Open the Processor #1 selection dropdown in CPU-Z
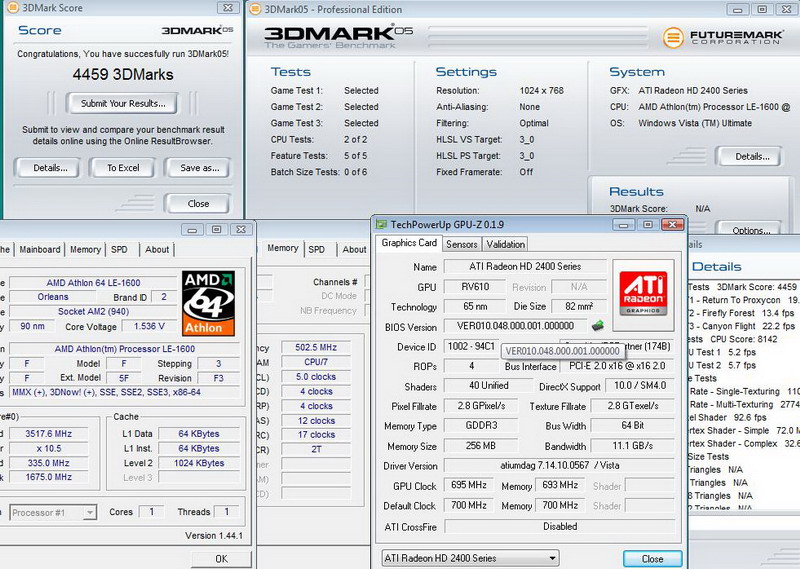This screenshot has width=800, height=569. [53, 512]
